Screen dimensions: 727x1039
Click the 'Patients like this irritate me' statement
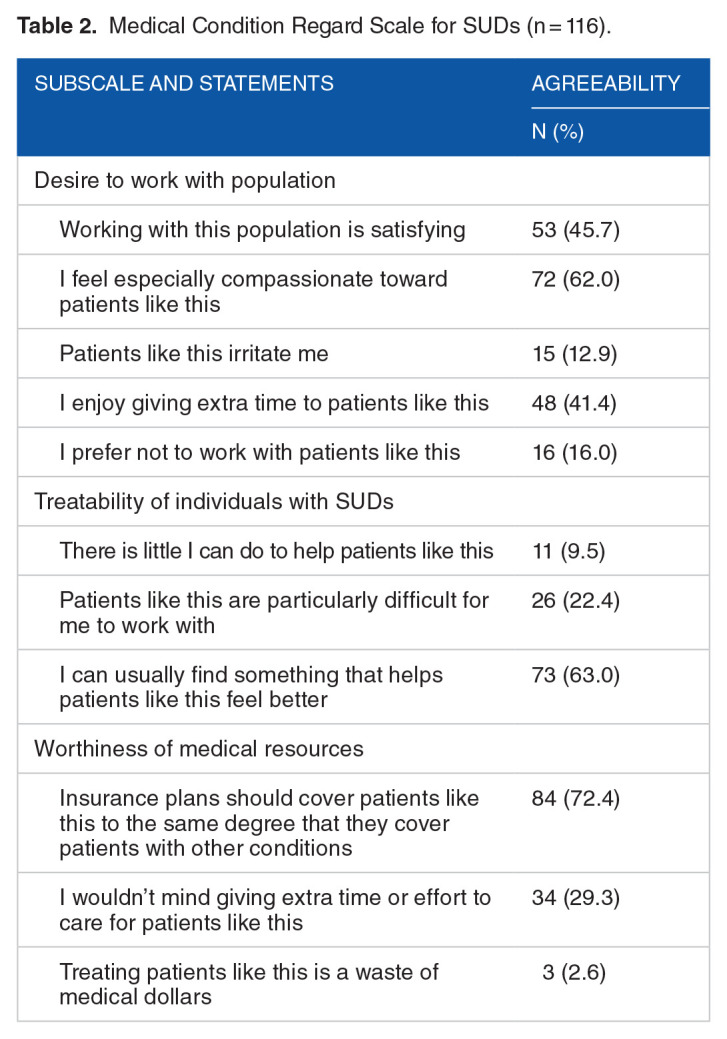click(194, 353)
